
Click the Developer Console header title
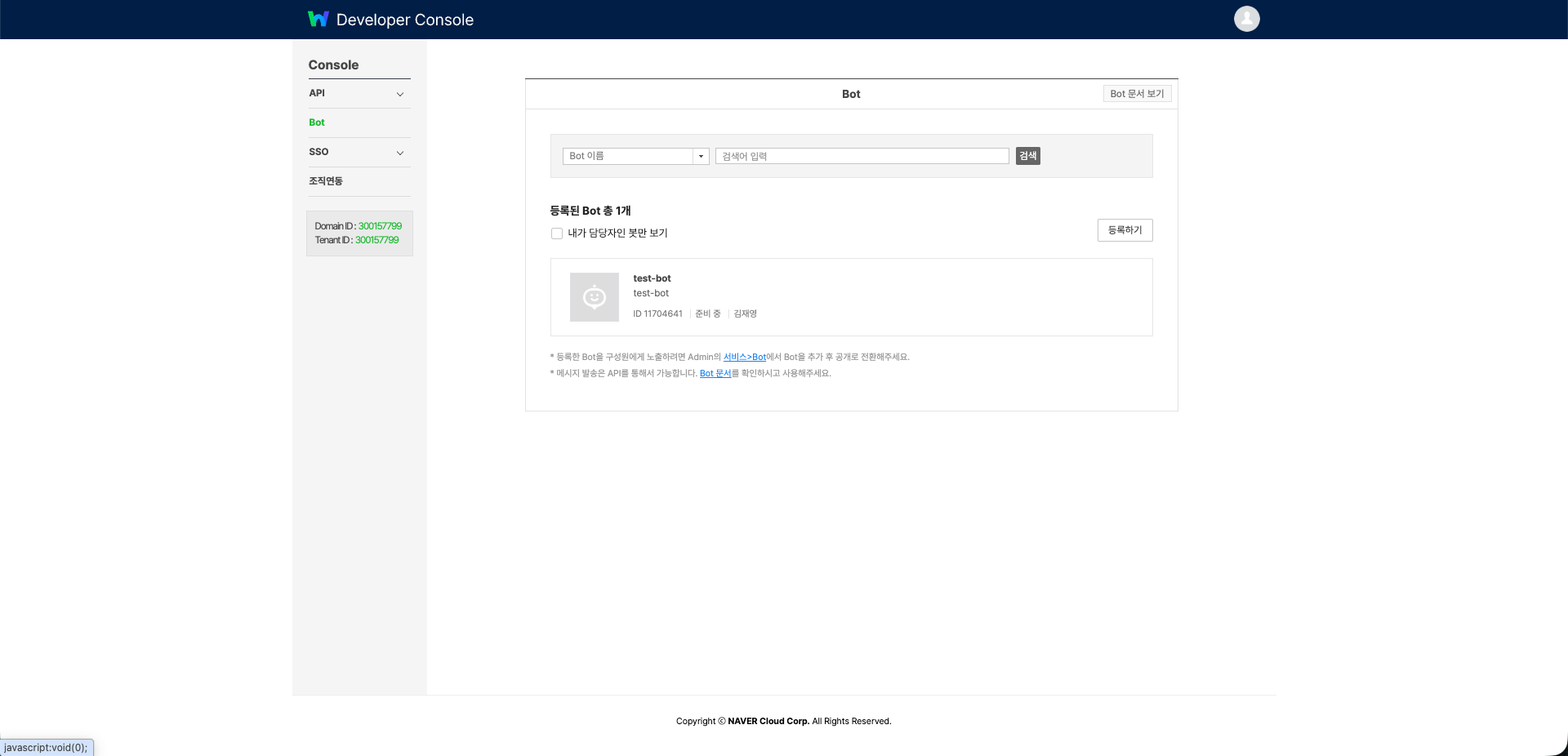[x=404, y=20]
